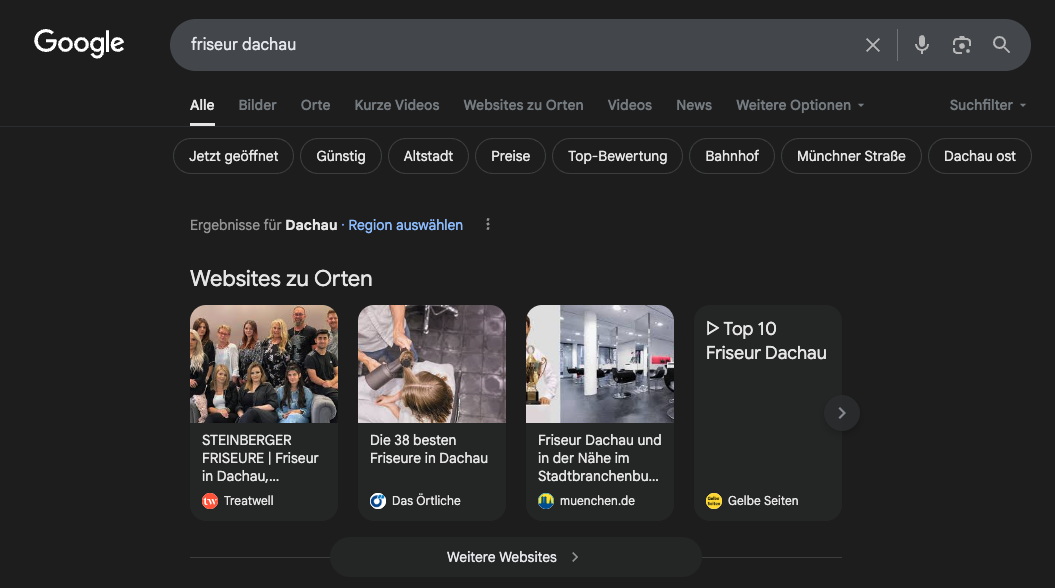Open 'Die 38 besten Friseure in Dachau'

pyautogui.click(x=429, y=449)
